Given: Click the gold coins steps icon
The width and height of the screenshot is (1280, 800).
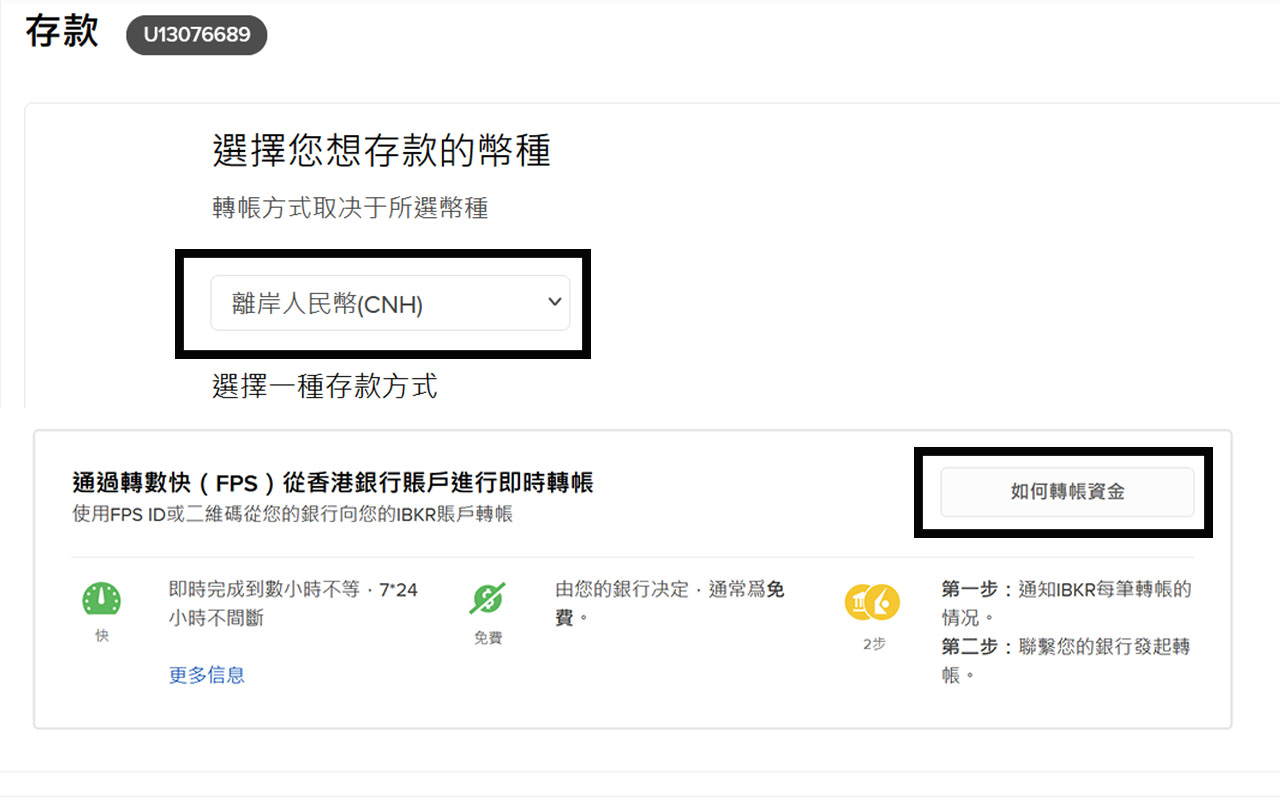Looking at the screenshot, I should coord(872,602).
